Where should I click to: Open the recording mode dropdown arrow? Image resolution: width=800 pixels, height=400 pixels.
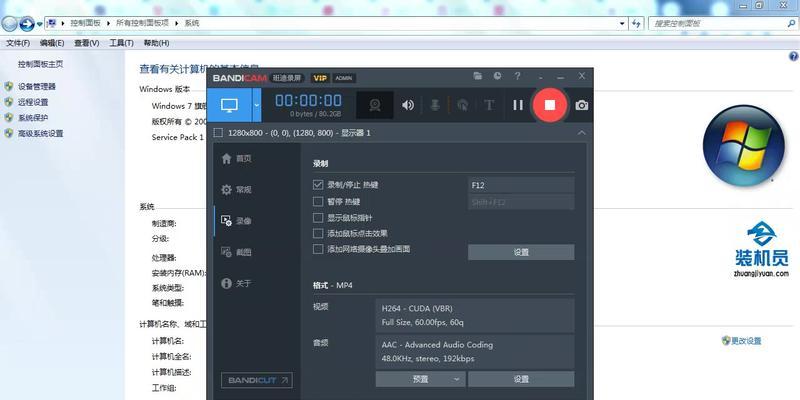click(257, 105)
